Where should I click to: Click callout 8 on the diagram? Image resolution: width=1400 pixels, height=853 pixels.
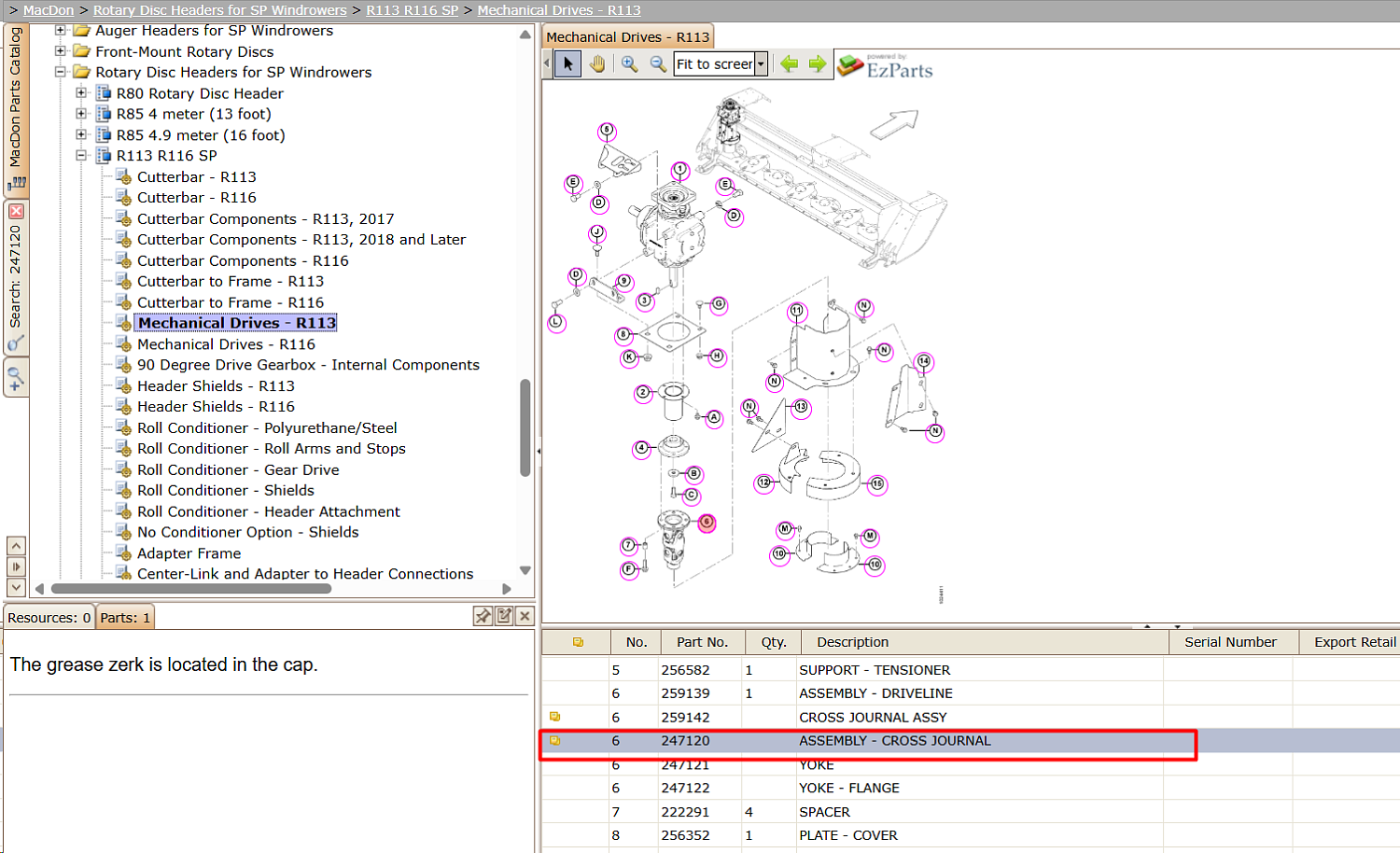623,335
